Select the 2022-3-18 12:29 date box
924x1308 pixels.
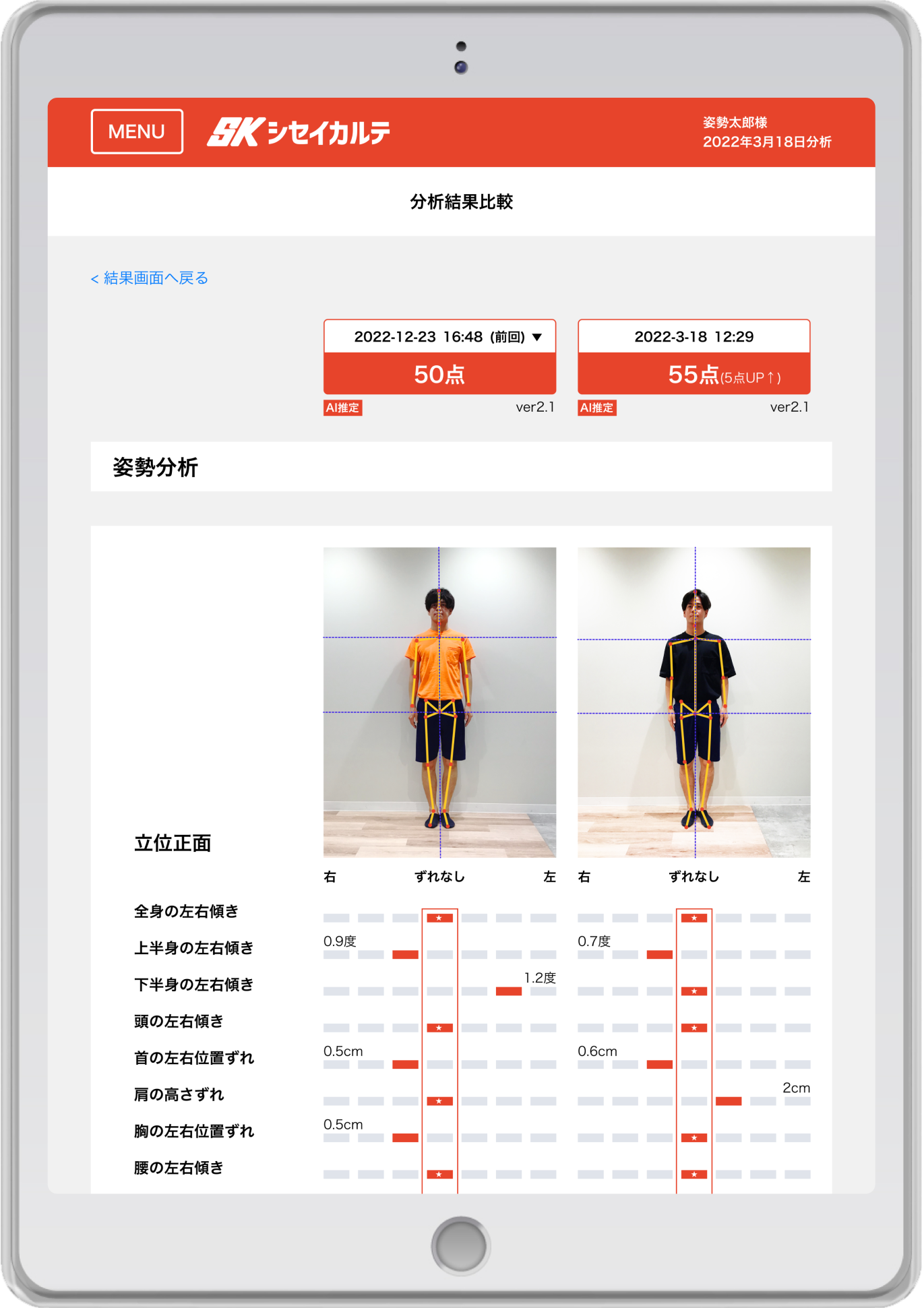(x=694, y=336)
